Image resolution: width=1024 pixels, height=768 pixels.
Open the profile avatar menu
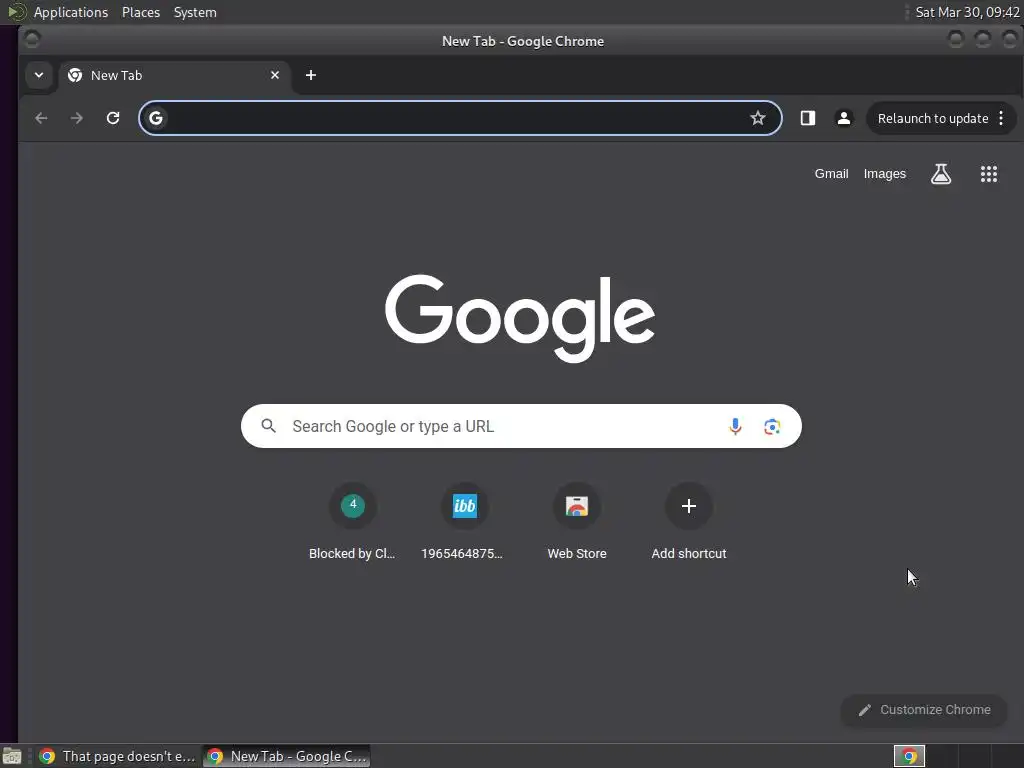844,118
